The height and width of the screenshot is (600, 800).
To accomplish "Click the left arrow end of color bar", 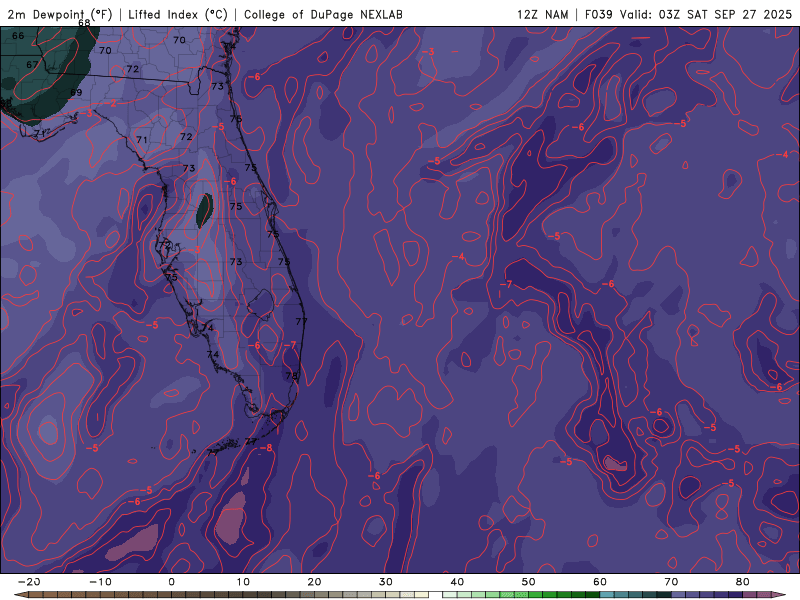I will [x=20, y=595].
